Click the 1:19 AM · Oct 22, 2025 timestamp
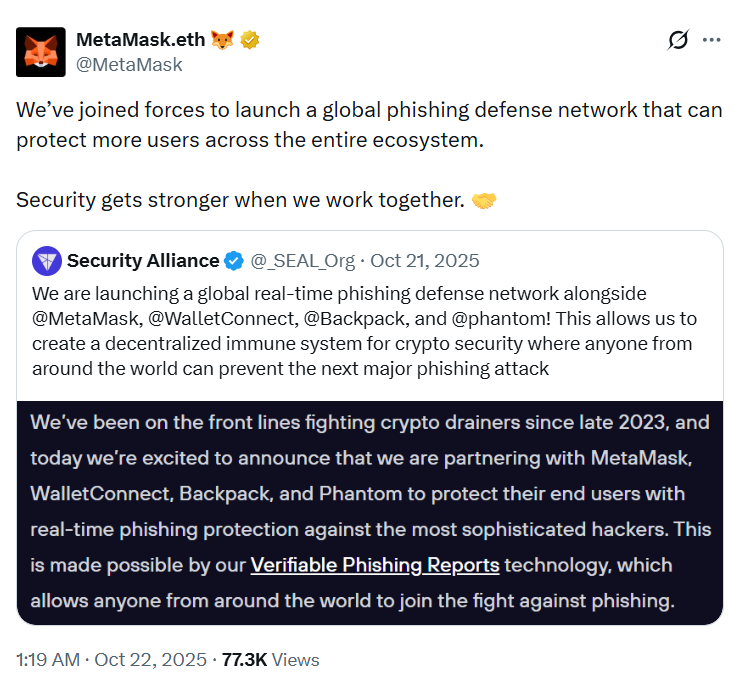Image resolution: width=740 pixels, height=678 pixels. click(x=111, y=660)
